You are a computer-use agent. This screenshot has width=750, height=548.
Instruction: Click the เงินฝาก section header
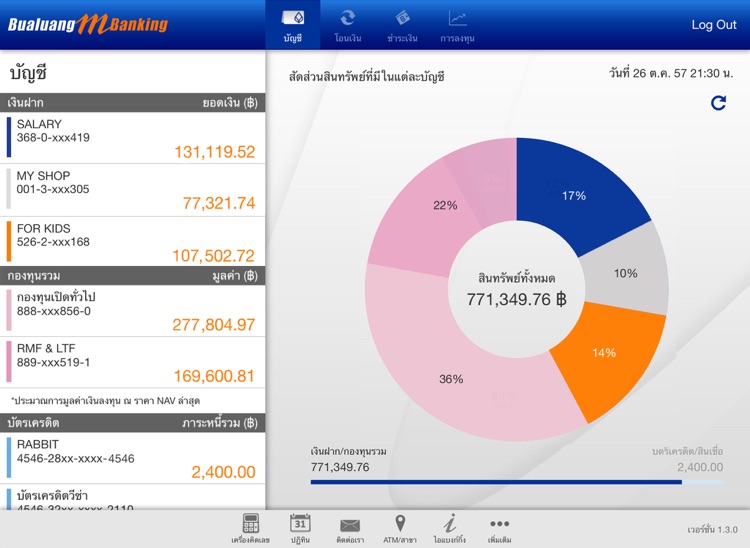pos(132,102)
